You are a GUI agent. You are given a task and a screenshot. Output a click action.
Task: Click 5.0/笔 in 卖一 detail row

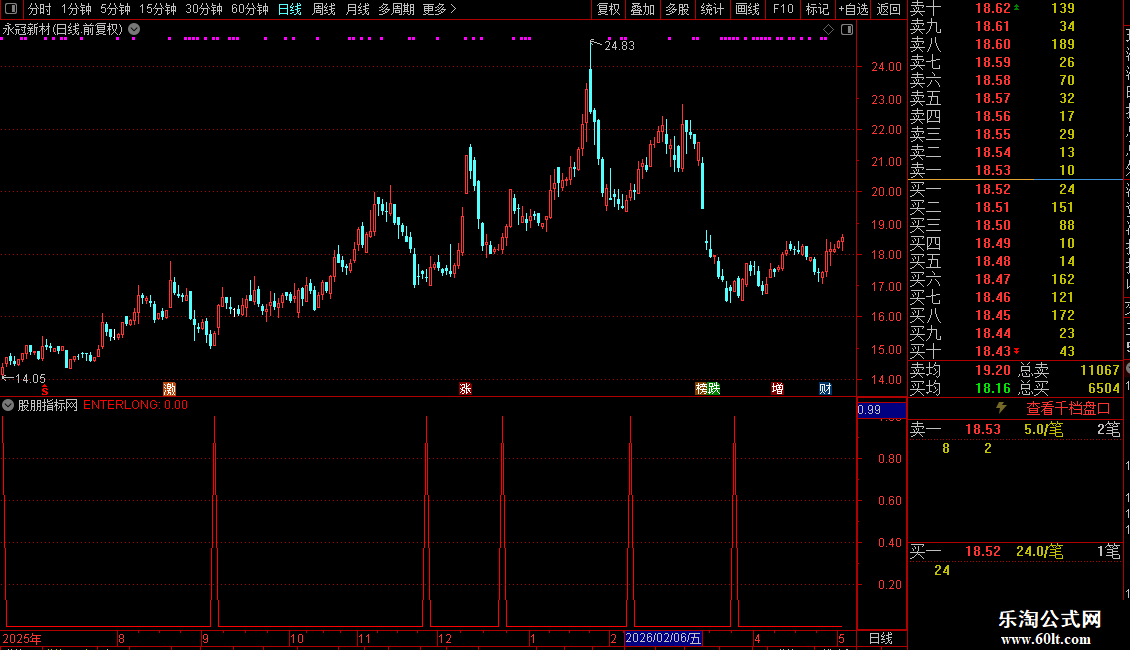pyautogui.click(x=1044, y=429)
